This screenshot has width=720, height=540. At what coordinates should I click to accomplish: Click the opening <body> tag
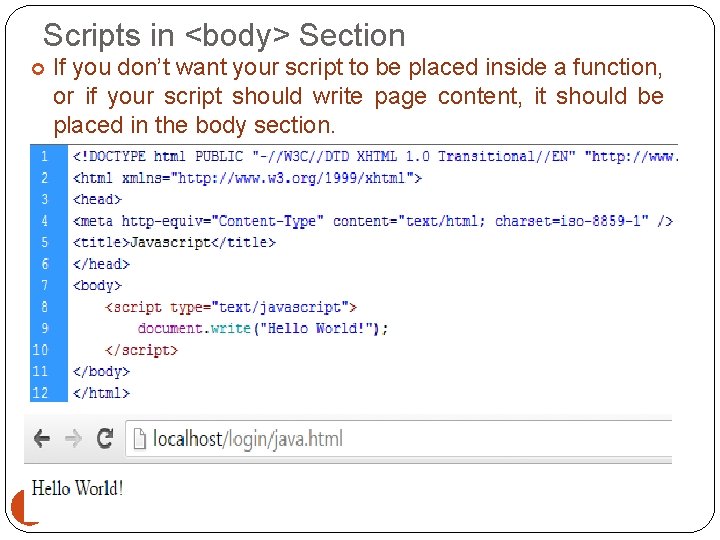tap(97, 286)
